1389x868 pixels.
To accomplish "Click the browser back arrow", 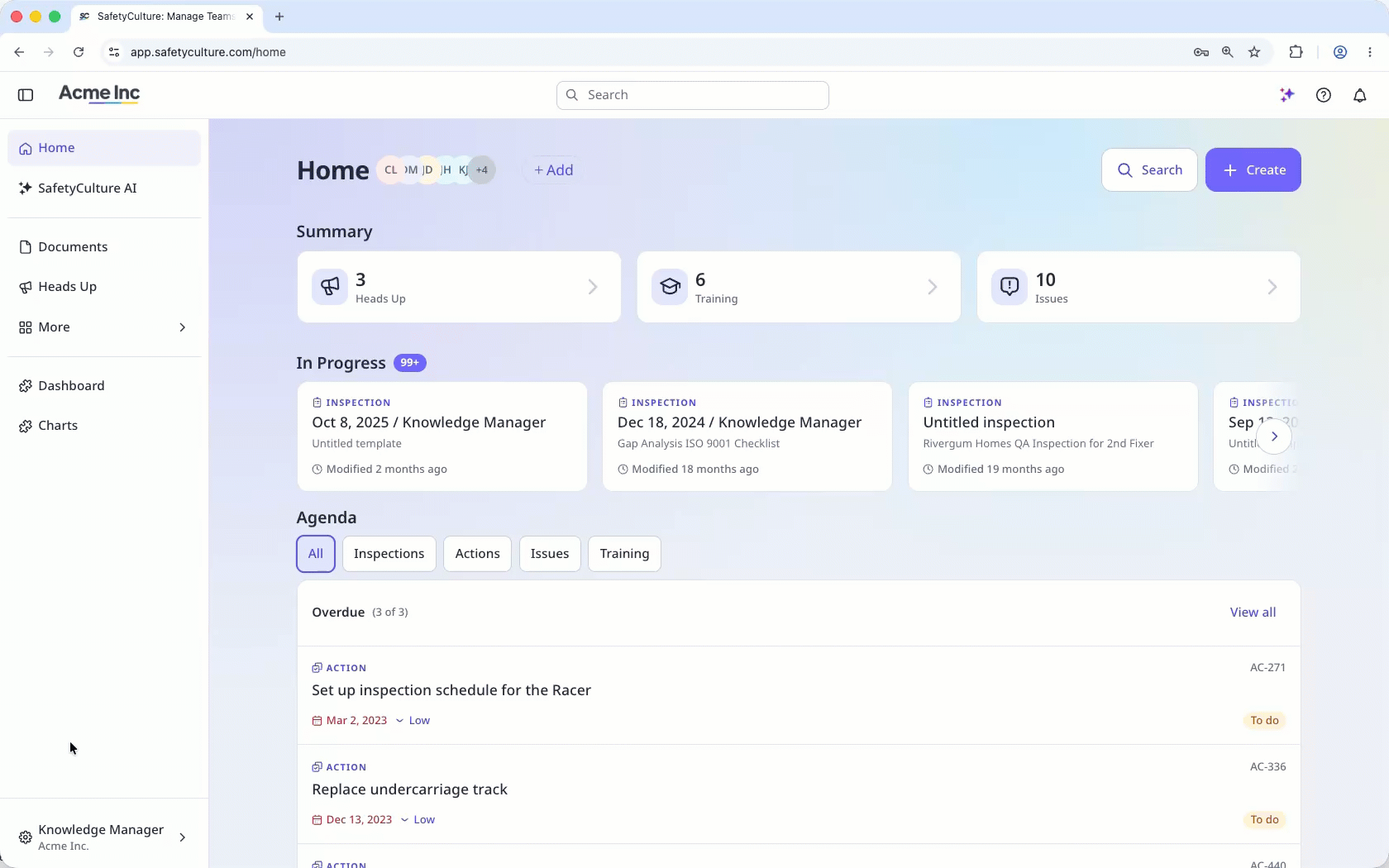I will pyautogui.click(x=19, y=52).
